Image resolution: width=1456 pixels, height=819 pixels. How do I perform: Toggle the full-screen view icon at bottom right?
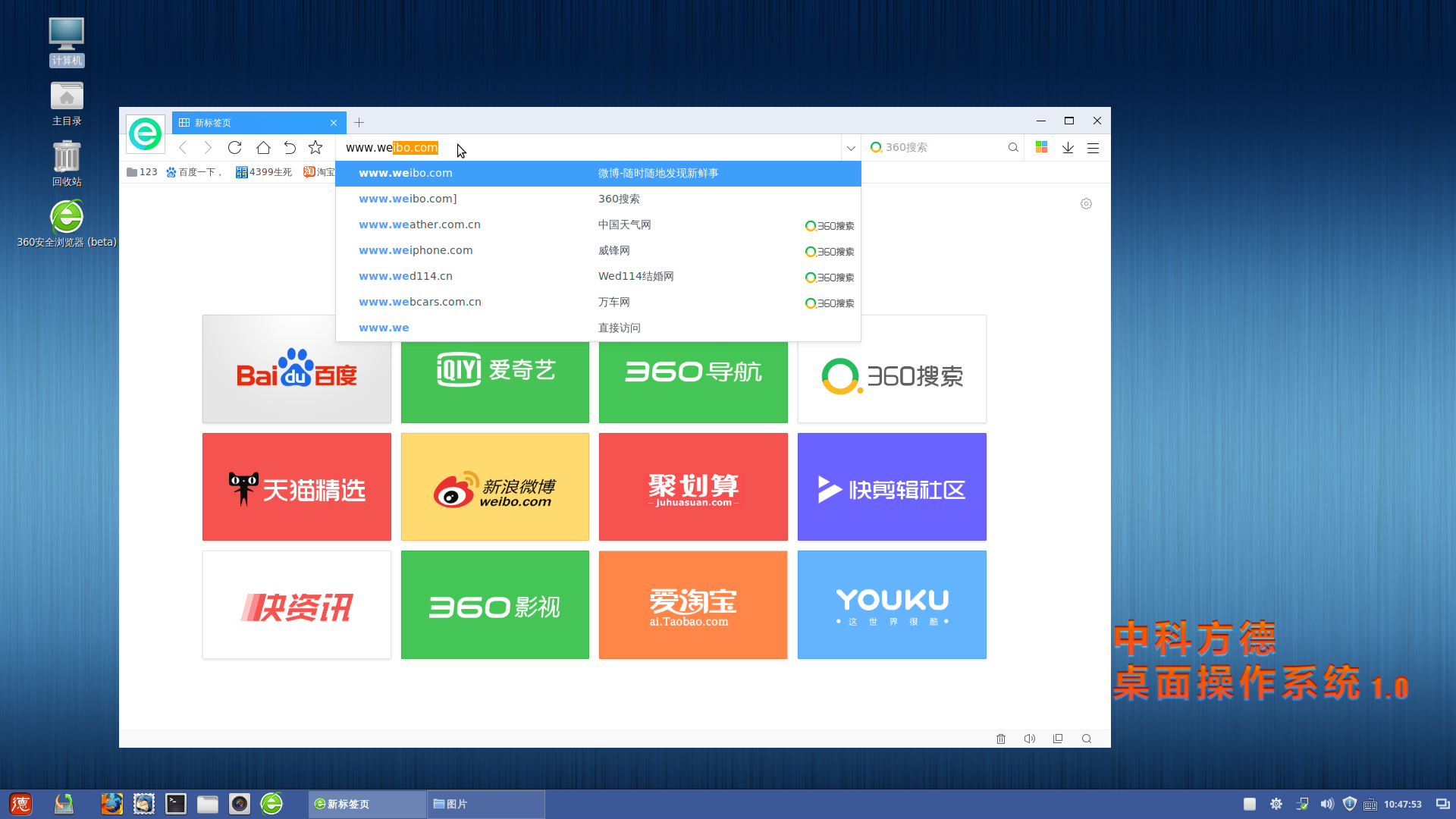point(1057,738)
